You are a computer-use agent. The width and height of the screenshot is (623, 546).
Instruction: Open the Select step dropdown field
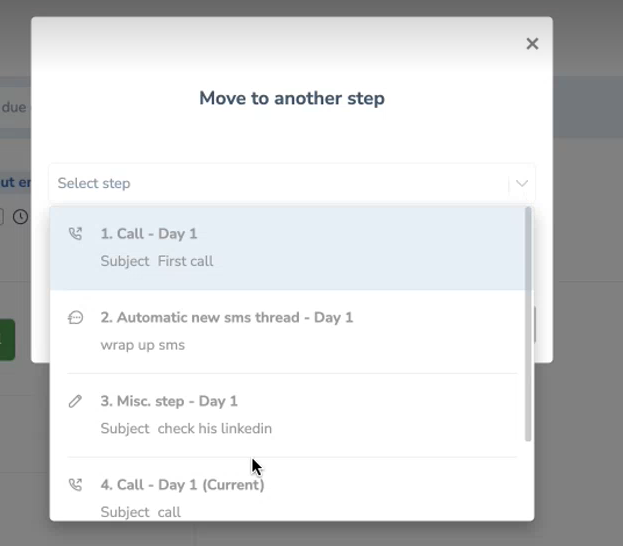pos(292,183)
